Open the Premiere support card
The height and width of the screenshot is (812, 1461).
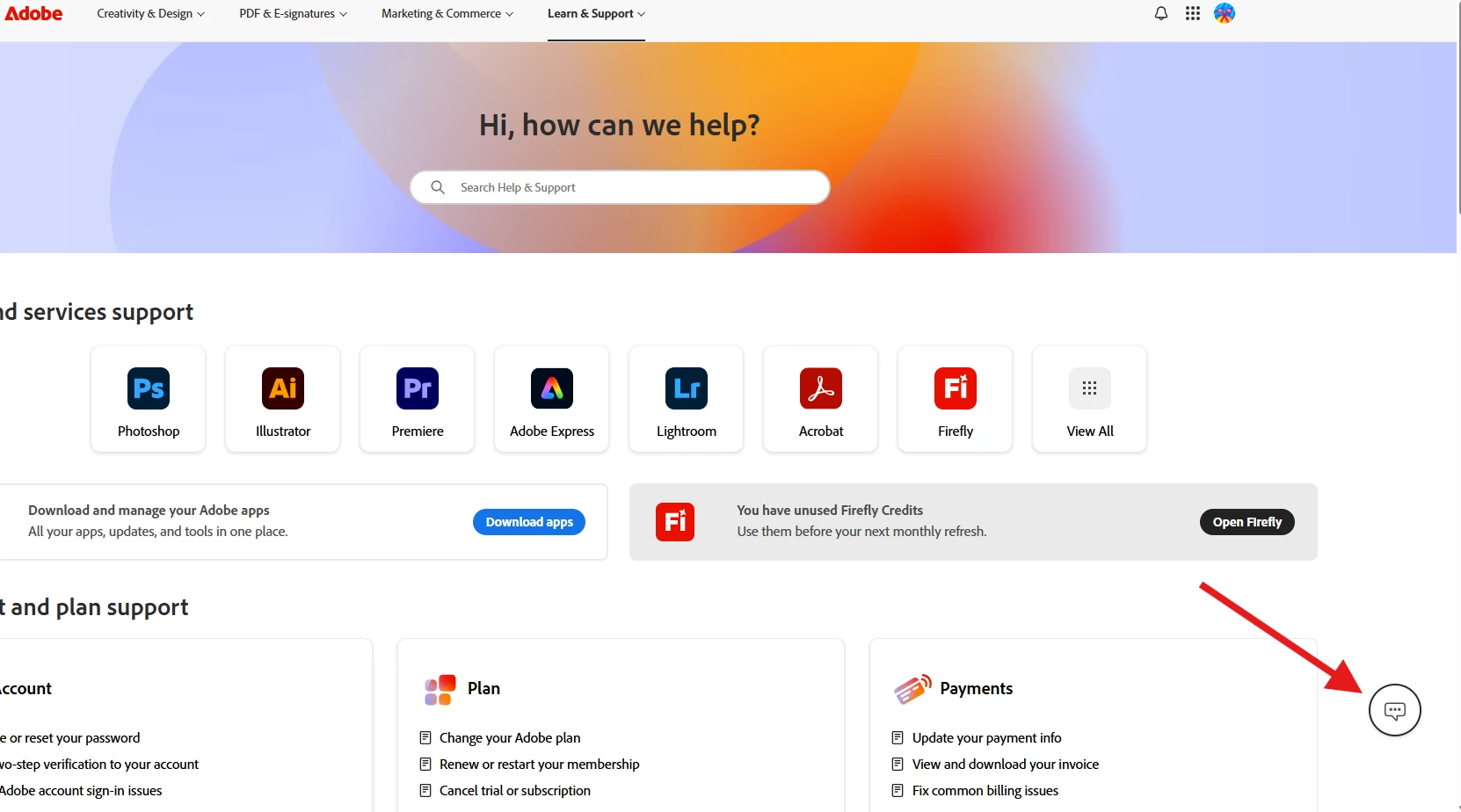click(x=418, y=399)
